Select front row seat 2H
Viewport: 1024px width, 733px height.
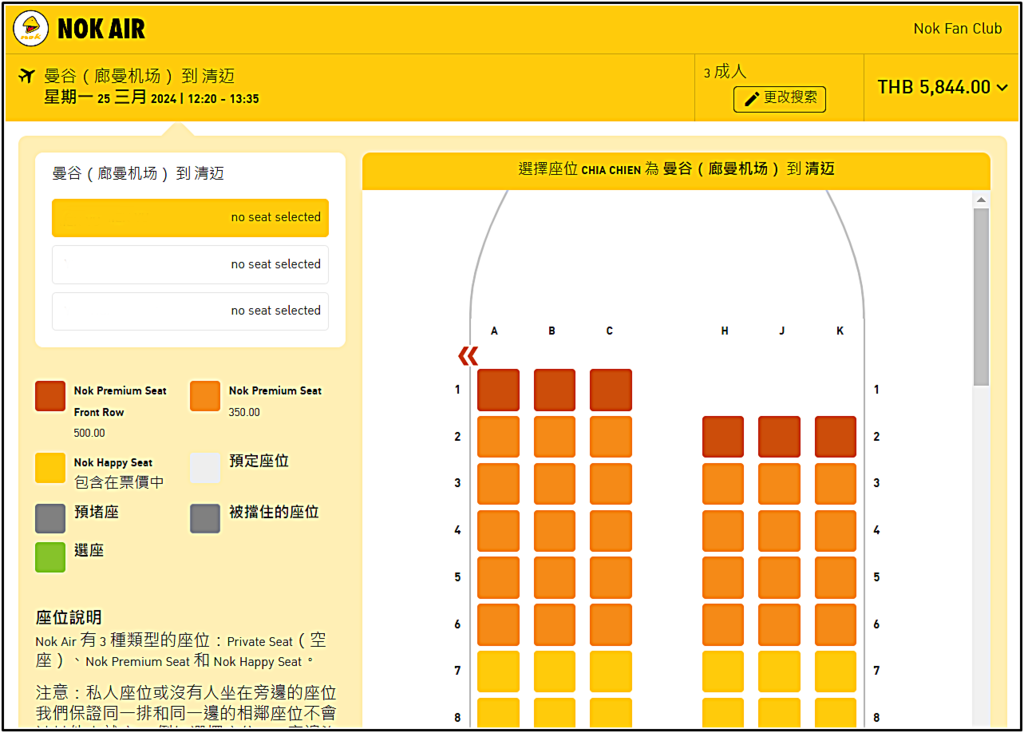[723, 436]
